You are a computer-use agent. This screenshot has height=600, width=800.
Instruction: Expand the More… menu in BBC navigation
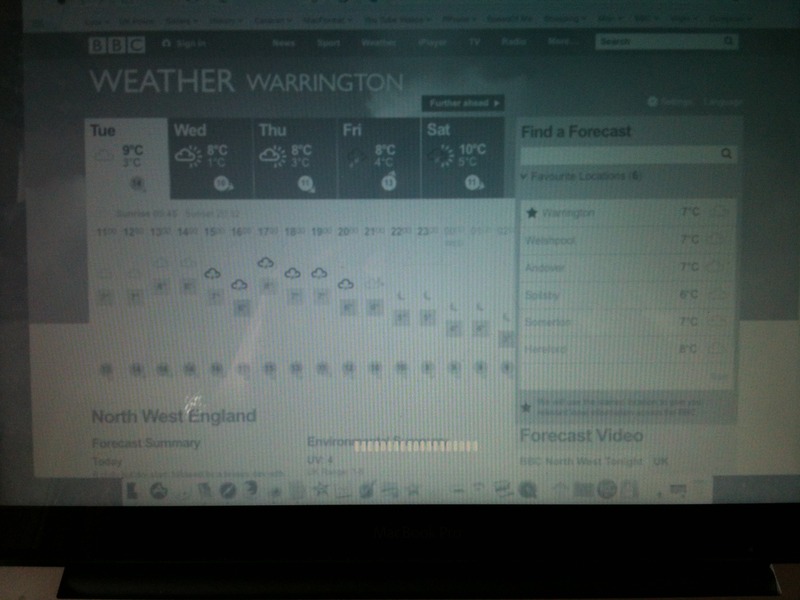pos(561,41)
